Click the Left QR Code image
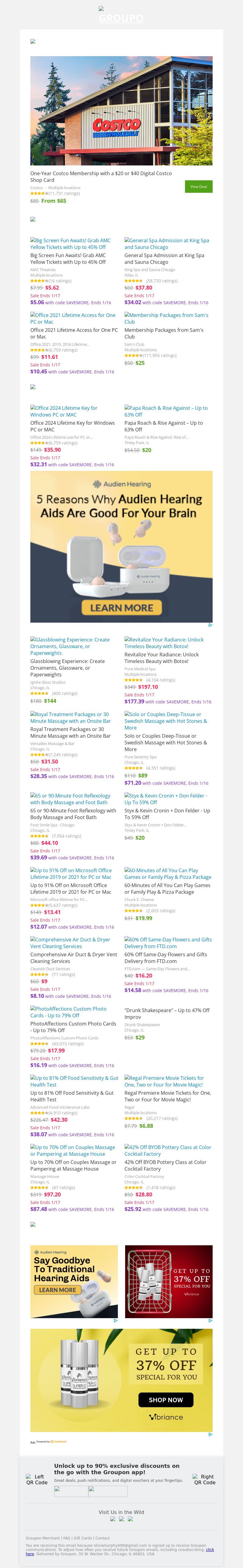This screenshot has width=243, height=1568. coord(36,1480)
